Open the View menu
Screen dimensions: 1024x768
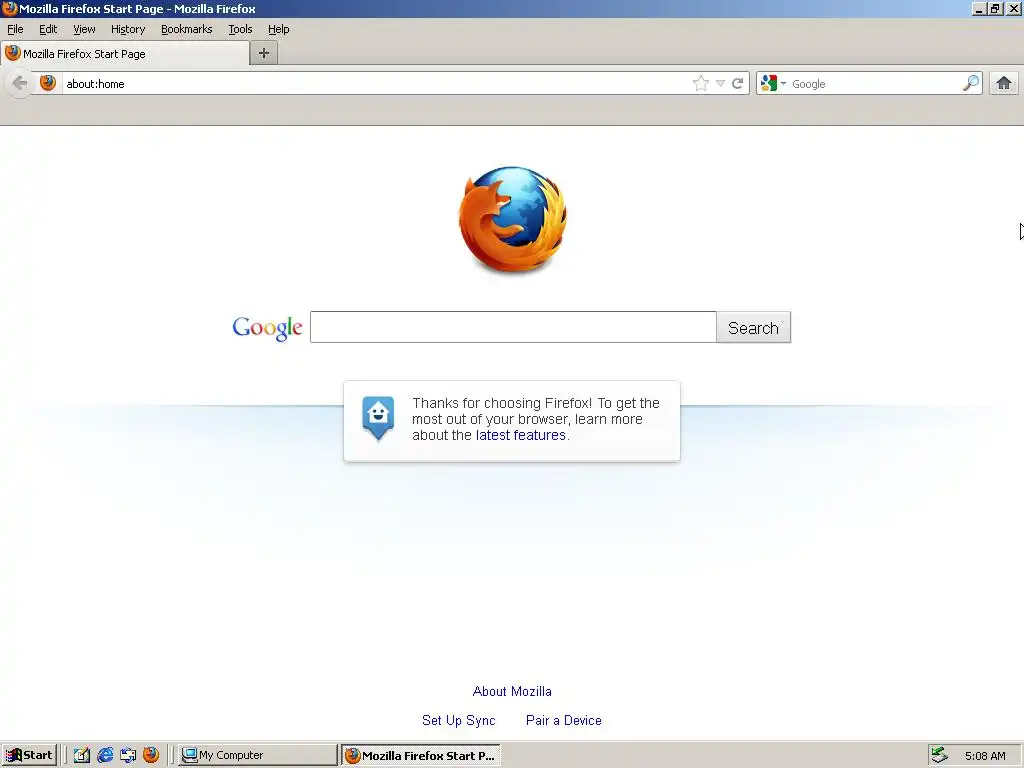[x=84, y=29]
